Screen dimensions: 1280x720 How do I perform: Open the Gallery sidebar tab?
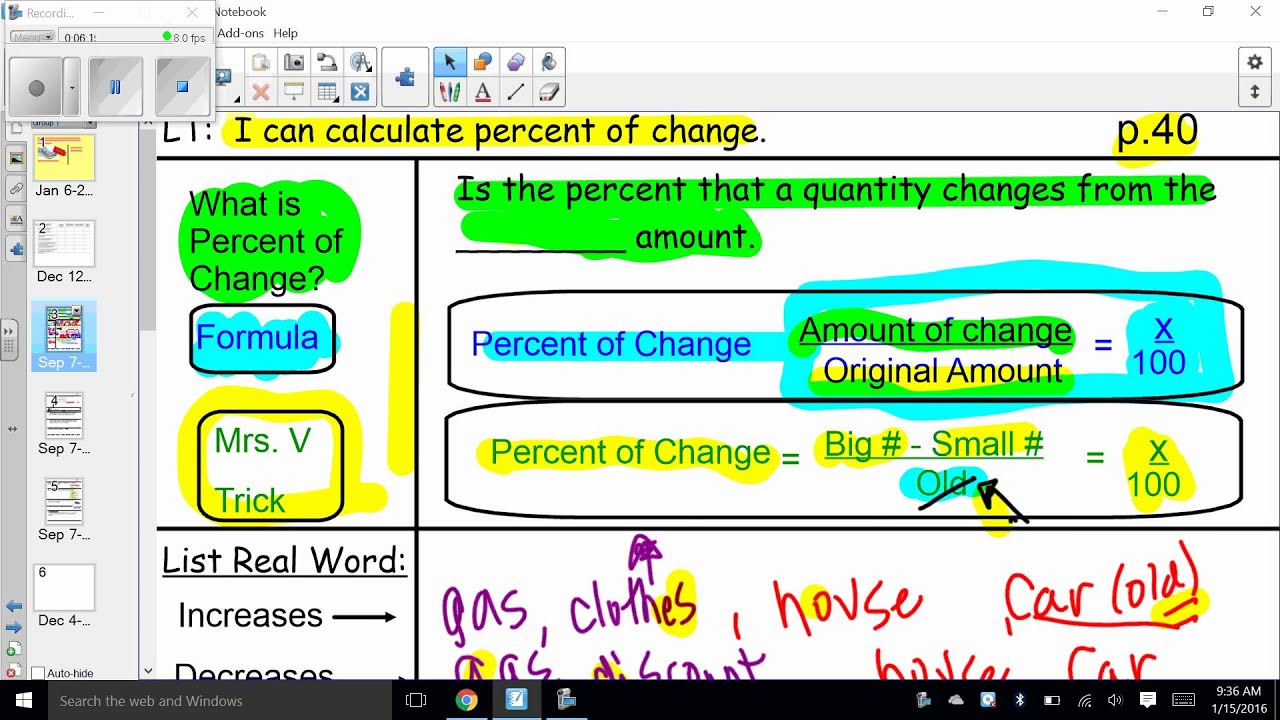point(16,158)
